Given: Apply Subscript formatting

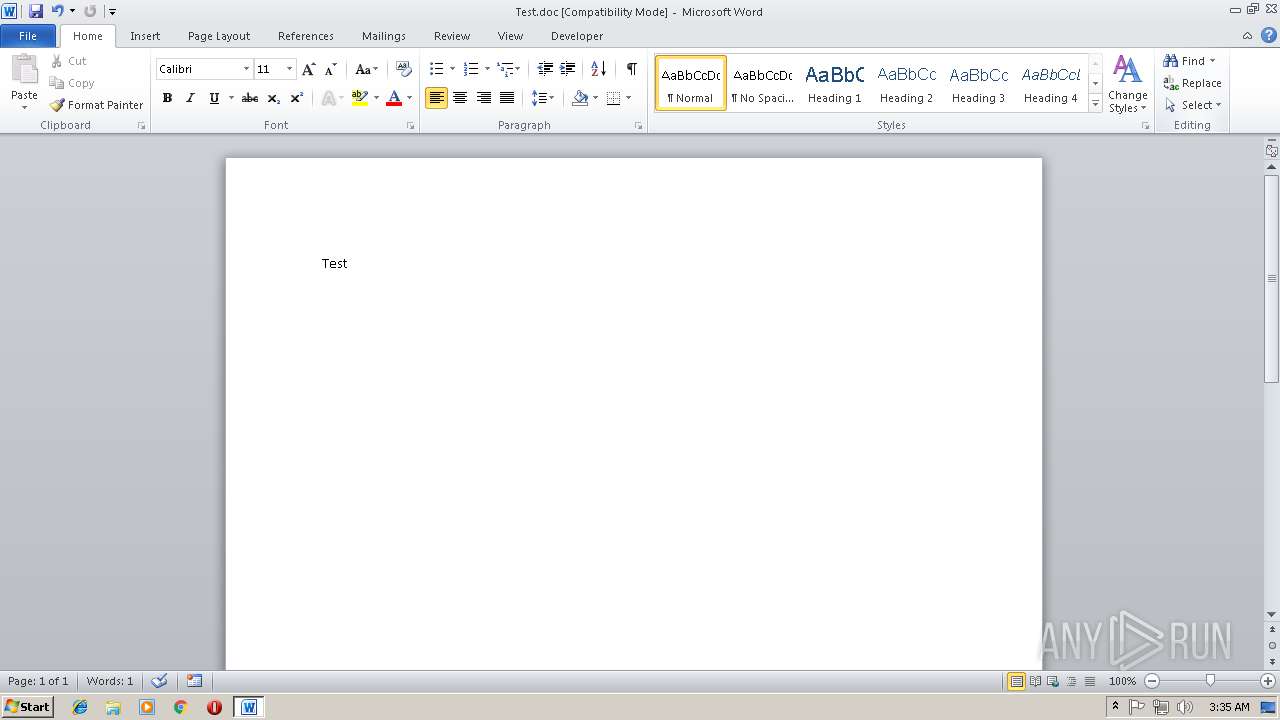Looking at the screenshot, I should point(273,98).
